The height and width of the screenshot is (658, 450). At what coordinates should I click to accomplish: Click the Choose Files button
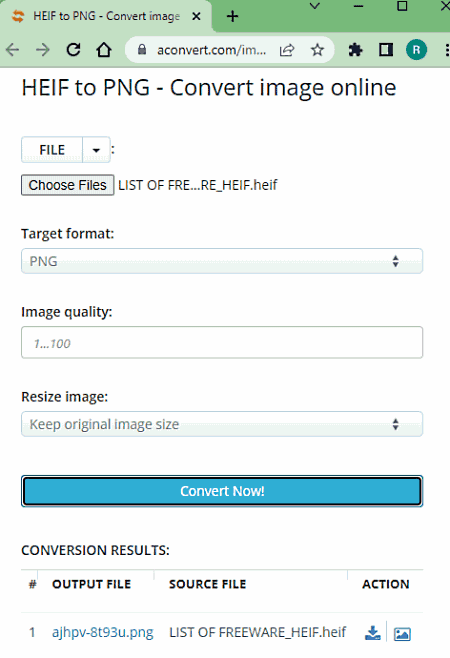click(x=68, y=185)
